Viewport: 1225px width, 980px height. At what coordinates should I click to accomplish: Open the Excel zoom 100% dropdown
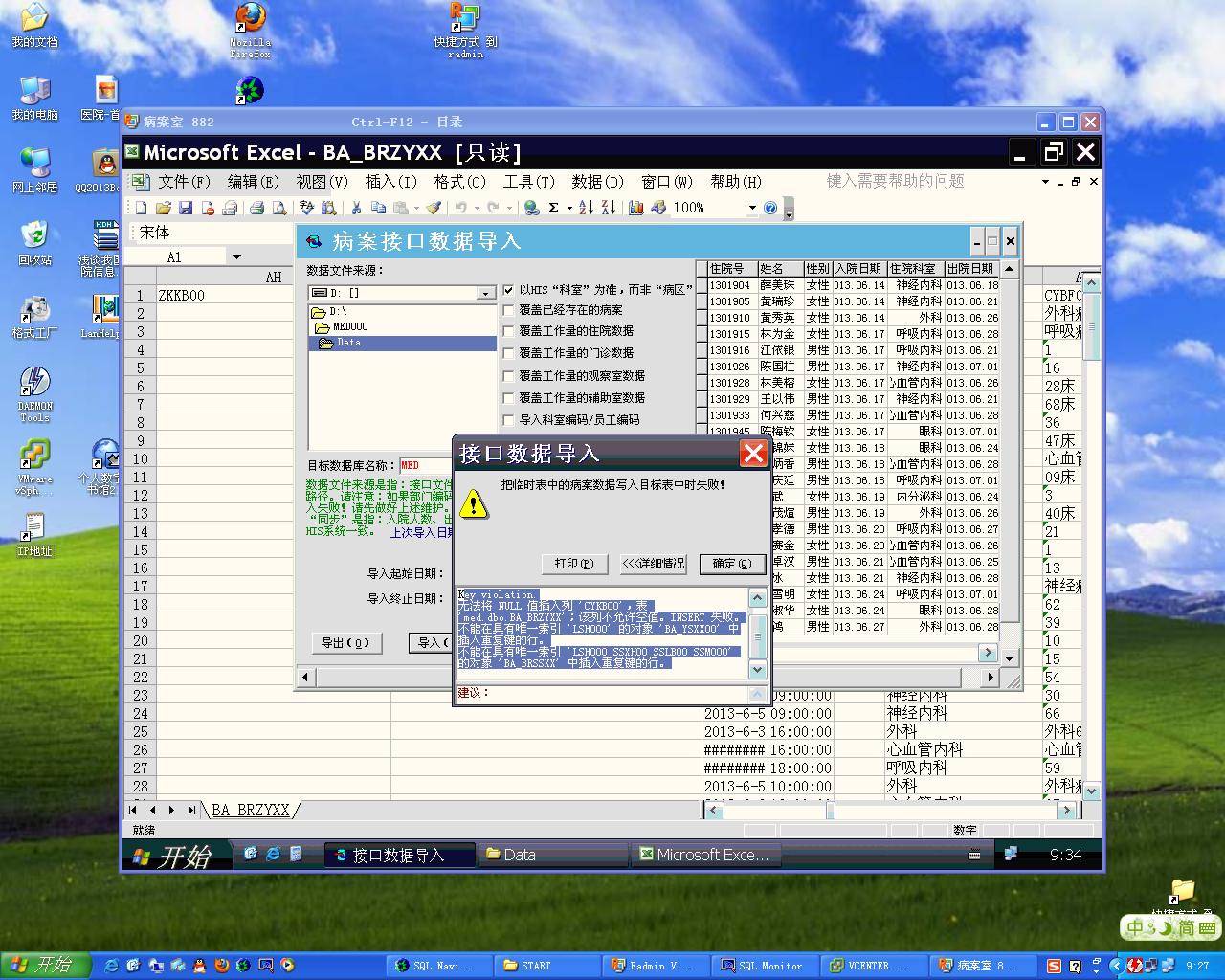click(x=752, y=208)
